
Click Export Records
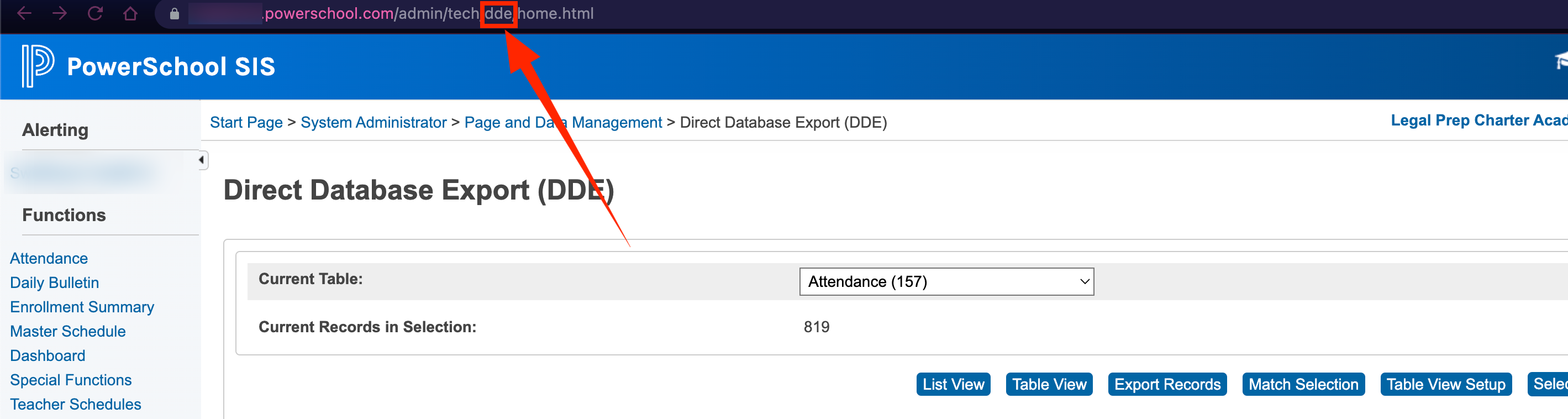pos(1167,384)
